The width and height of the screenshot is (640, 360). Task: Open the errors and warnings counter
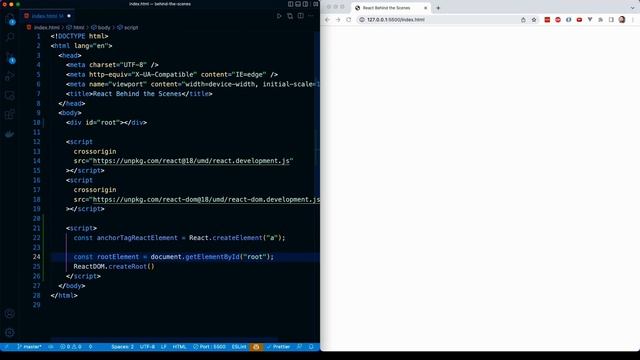(71, 347)
